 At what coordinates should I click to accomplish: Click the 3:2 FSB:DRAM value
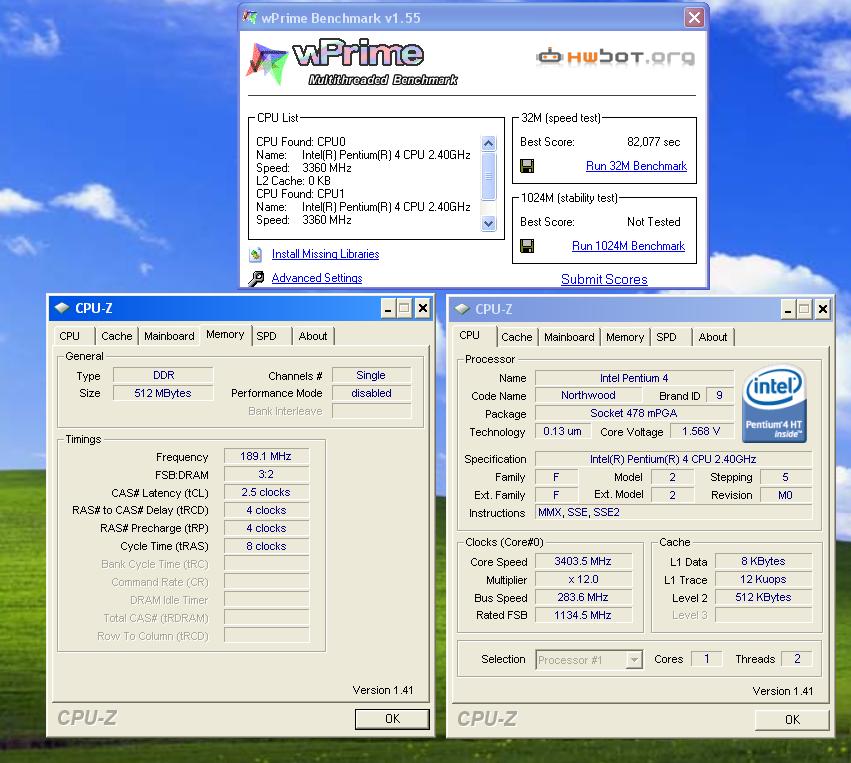tap(266, 474)
